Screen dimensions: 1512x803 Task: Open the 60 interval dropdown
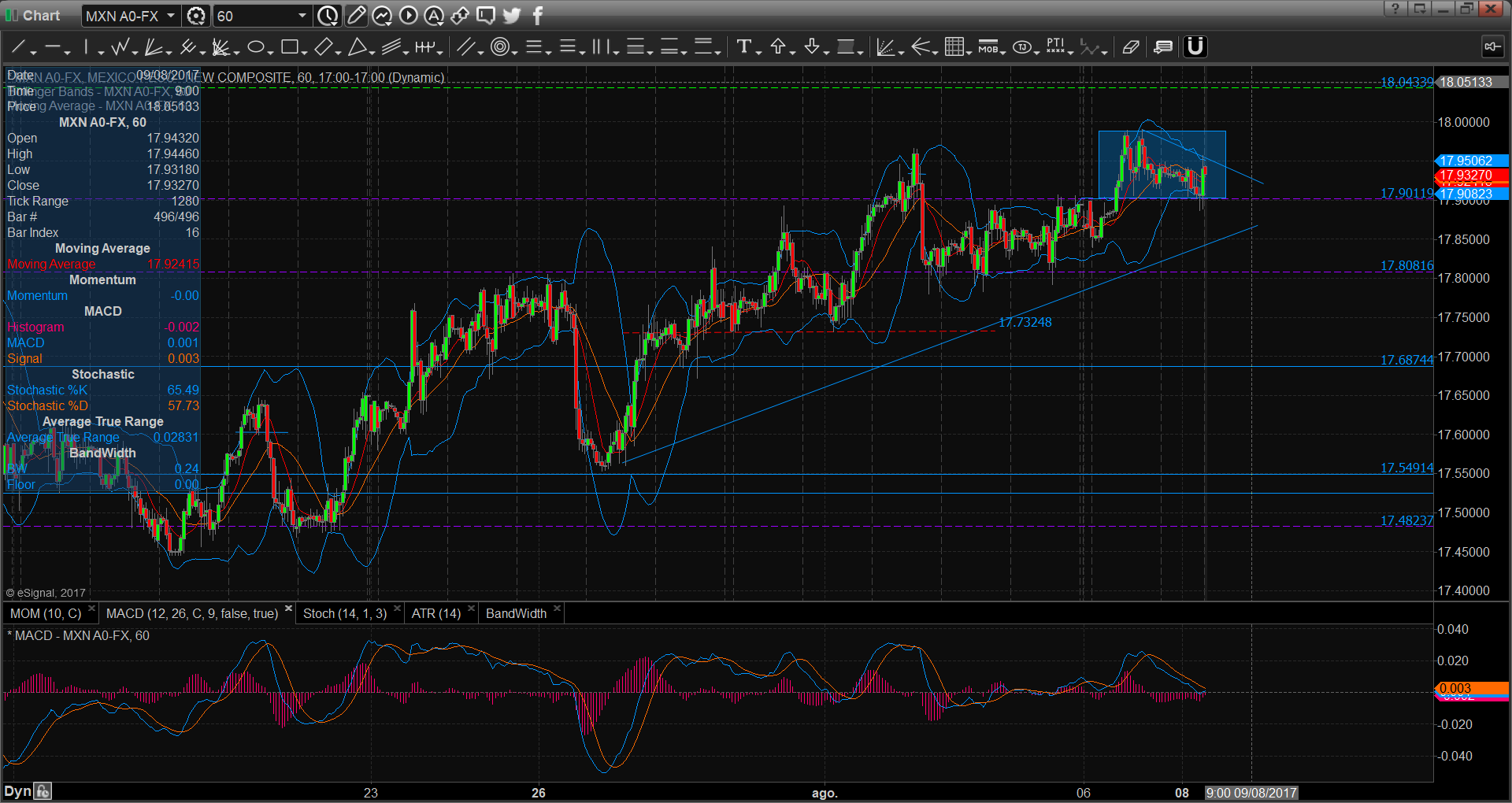pos(302,16)
